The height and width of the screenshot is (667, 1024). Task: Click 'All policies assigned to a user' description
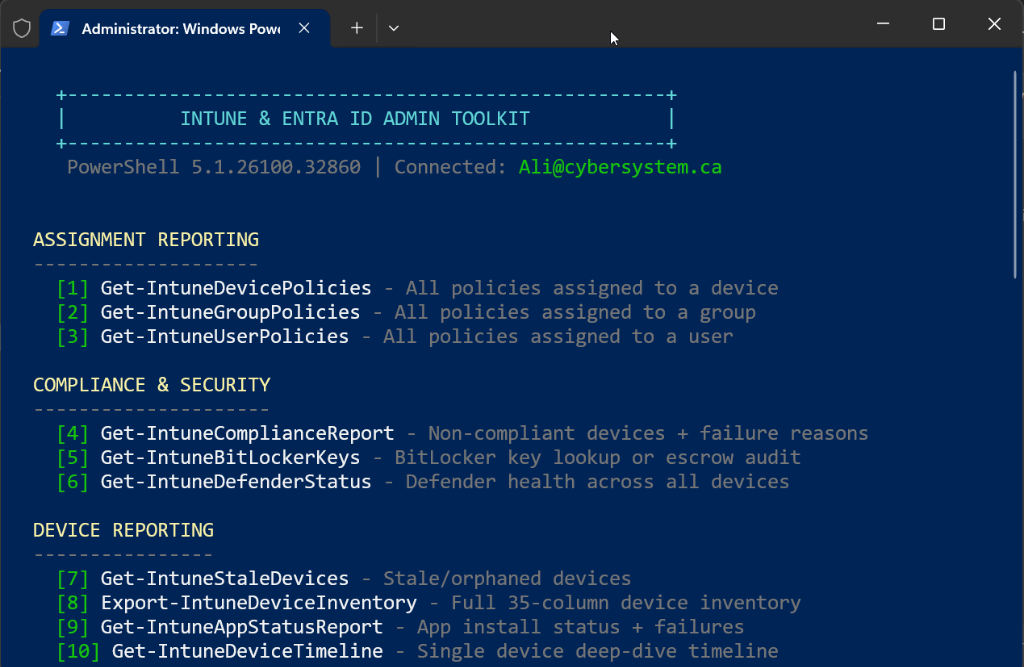(x=558, y=336)
